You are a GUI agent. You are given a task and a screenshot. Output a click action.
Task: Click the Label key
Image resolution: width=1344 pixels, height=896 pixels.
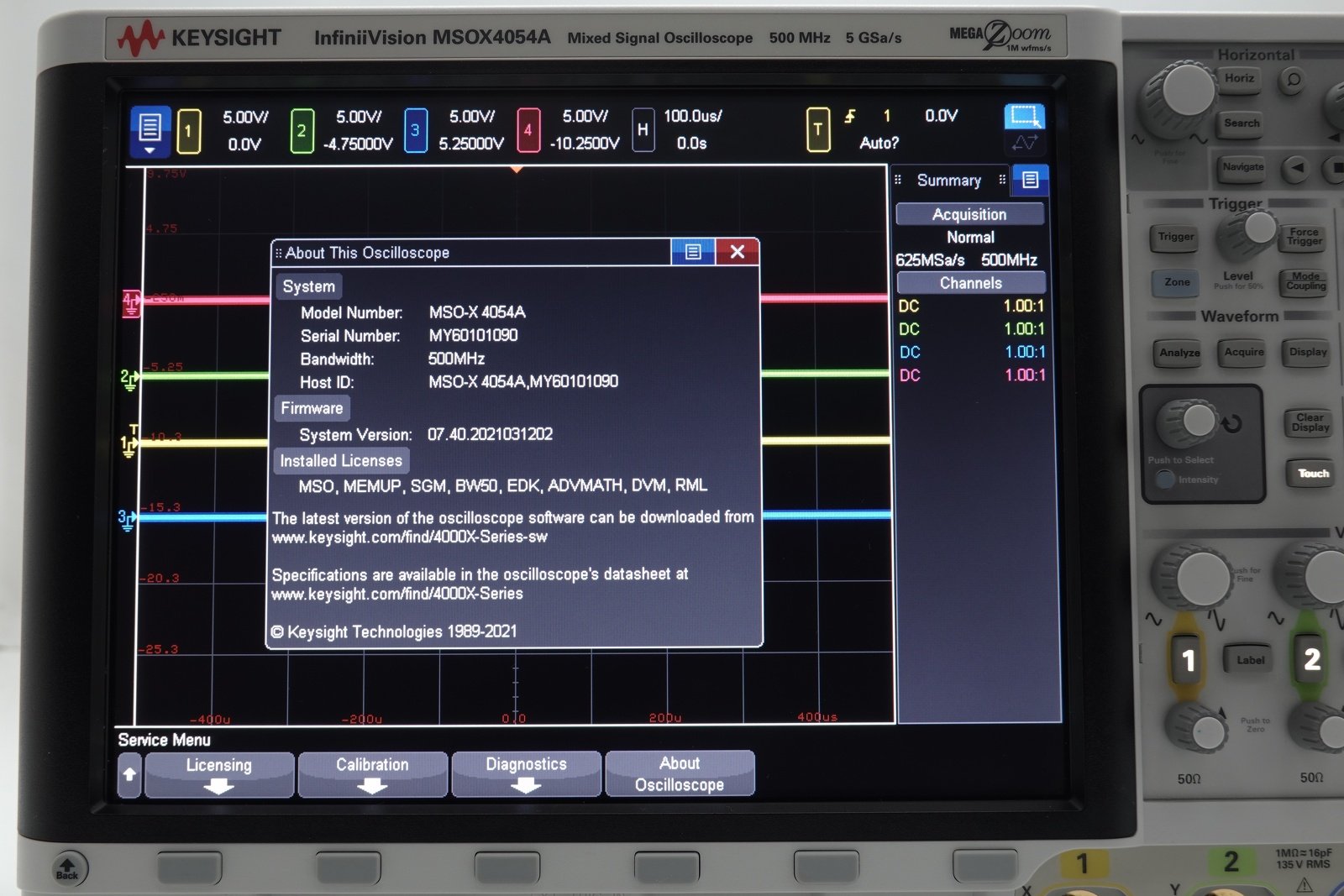[x=1250, y=660]
